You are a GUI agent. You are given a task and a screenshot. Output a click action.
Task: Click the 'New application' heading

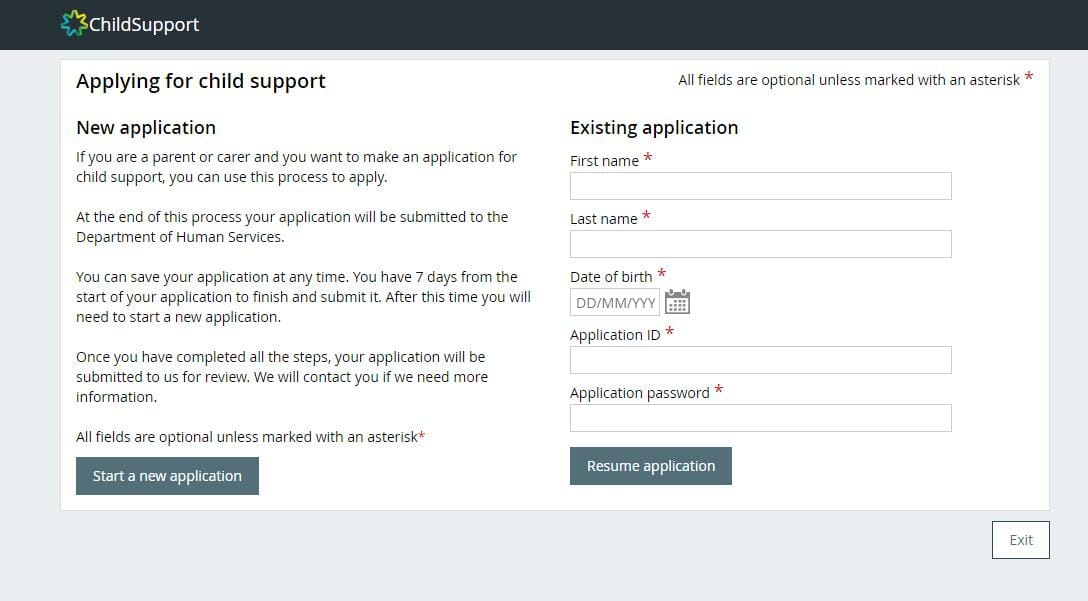pyautogui.click(x=146, y=128)
